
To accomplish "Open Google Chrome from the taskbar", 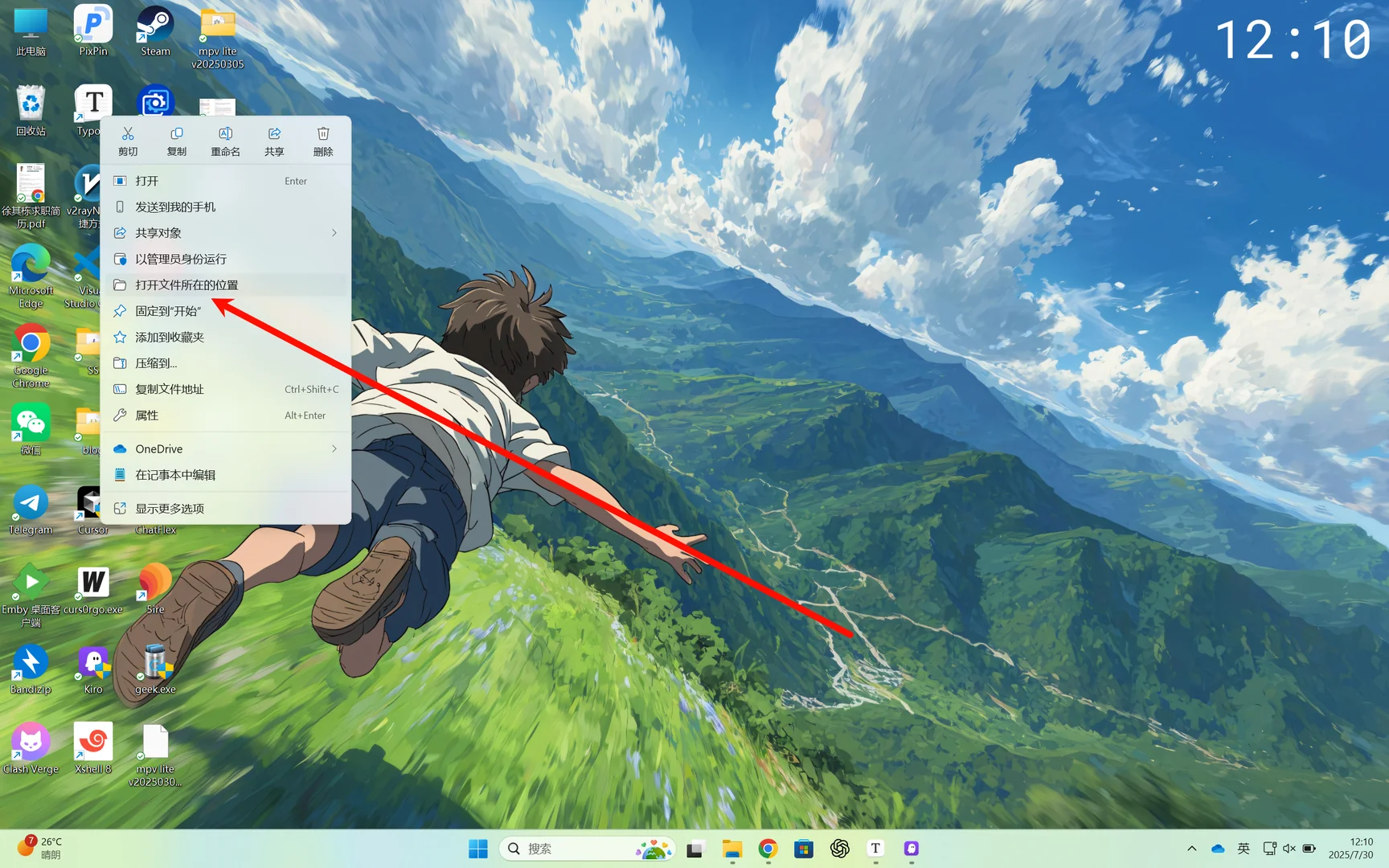I will click(768, 849).
